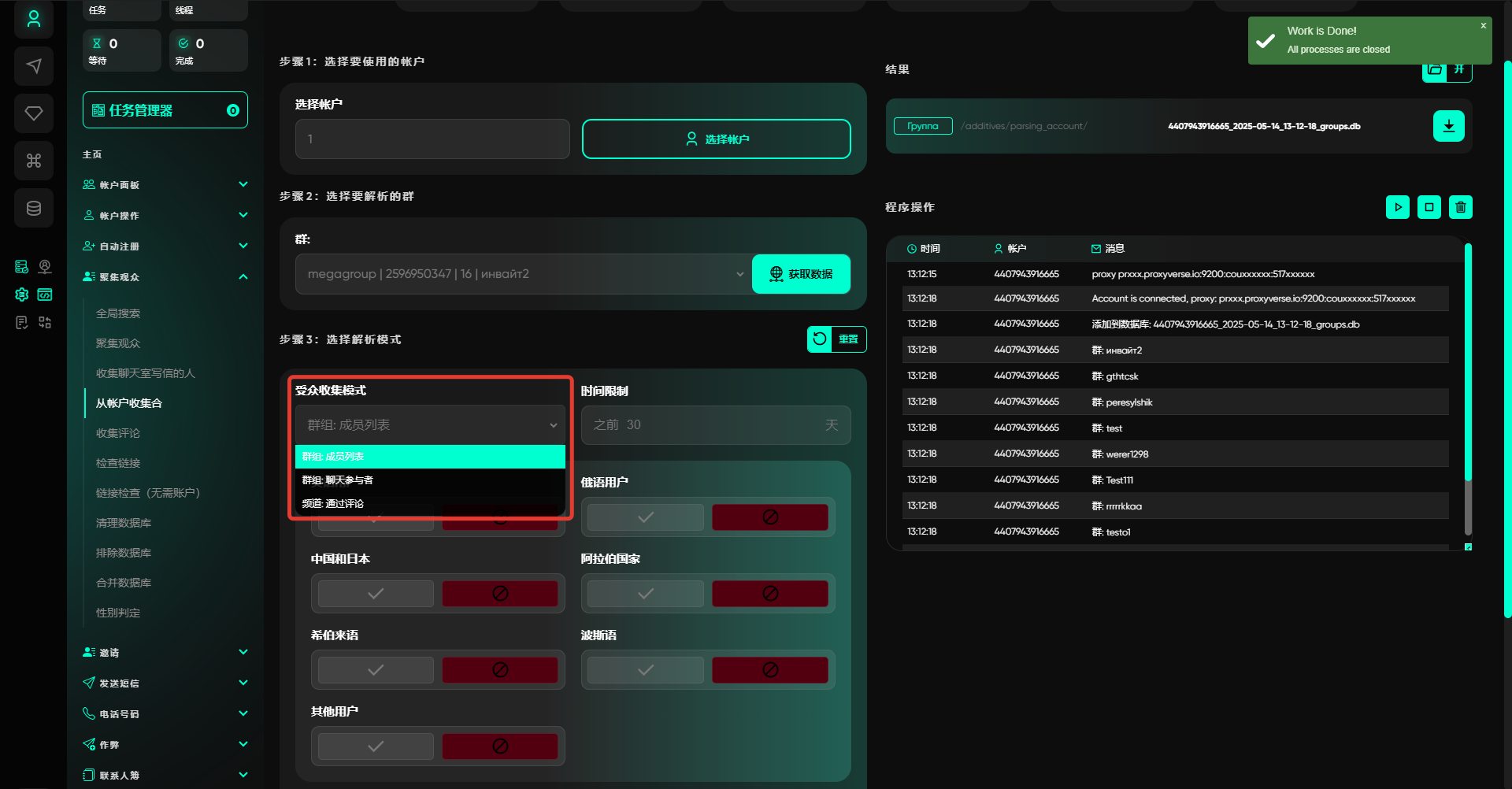
Task: Click the user profile icon in left sidebar
Action: (x=34, y=19)
